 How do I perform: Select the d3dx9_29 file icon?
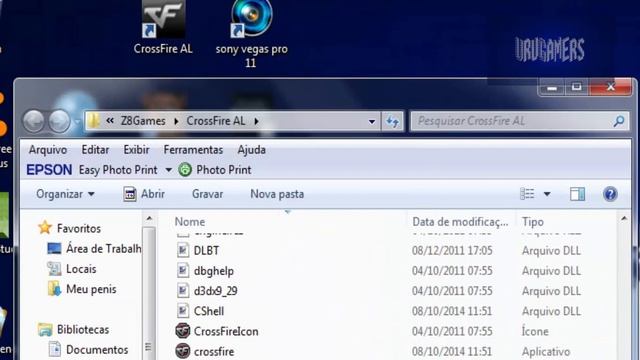click(x=183, y=291)
